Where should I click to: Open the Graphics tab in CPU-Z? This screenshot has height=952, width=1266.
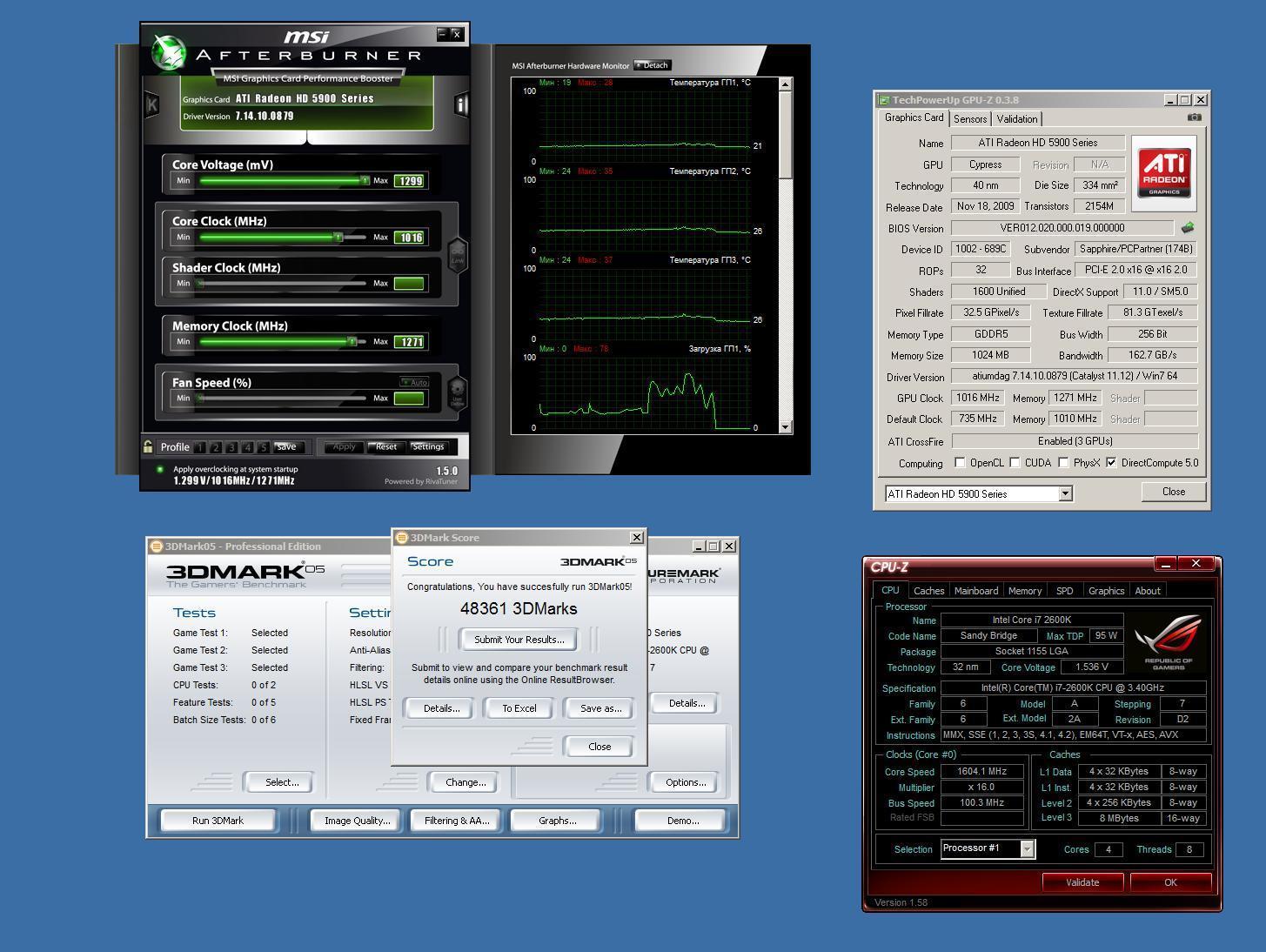[x=1106, y=591]
